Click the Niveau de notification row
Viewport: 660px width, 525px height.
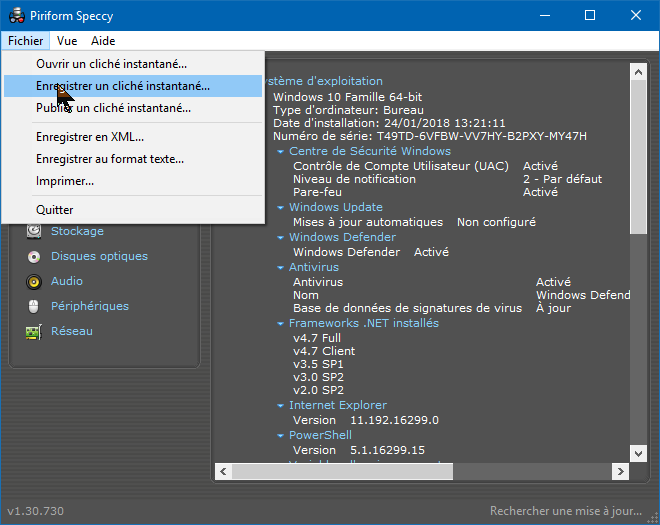tap(447, 179)
